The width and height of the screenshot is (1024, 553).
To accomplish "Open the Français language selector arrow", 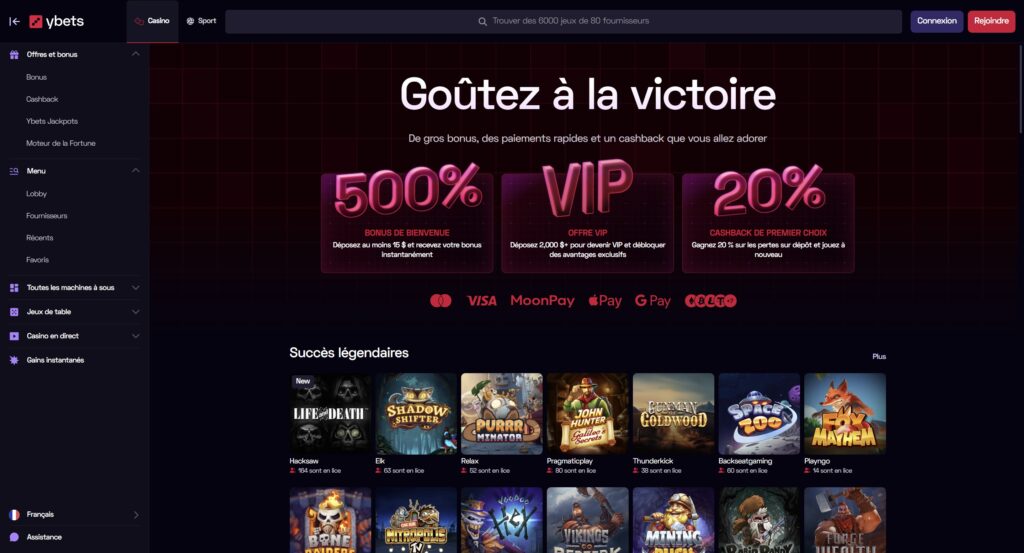I will (x=136, y=514).
